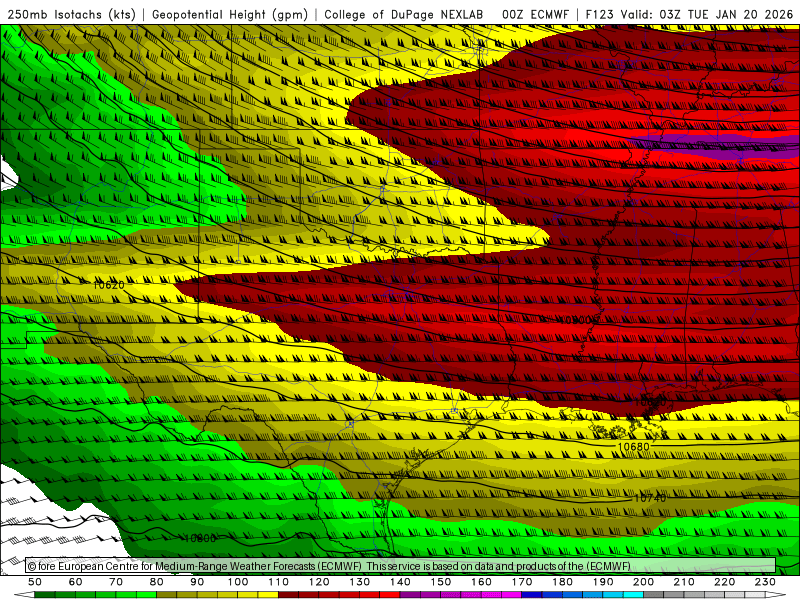Click the "F123 Valid: 03Z TUE JAN 20 2026" text
The height and width of the screenshot is (600, 800).
click(689, 15)
